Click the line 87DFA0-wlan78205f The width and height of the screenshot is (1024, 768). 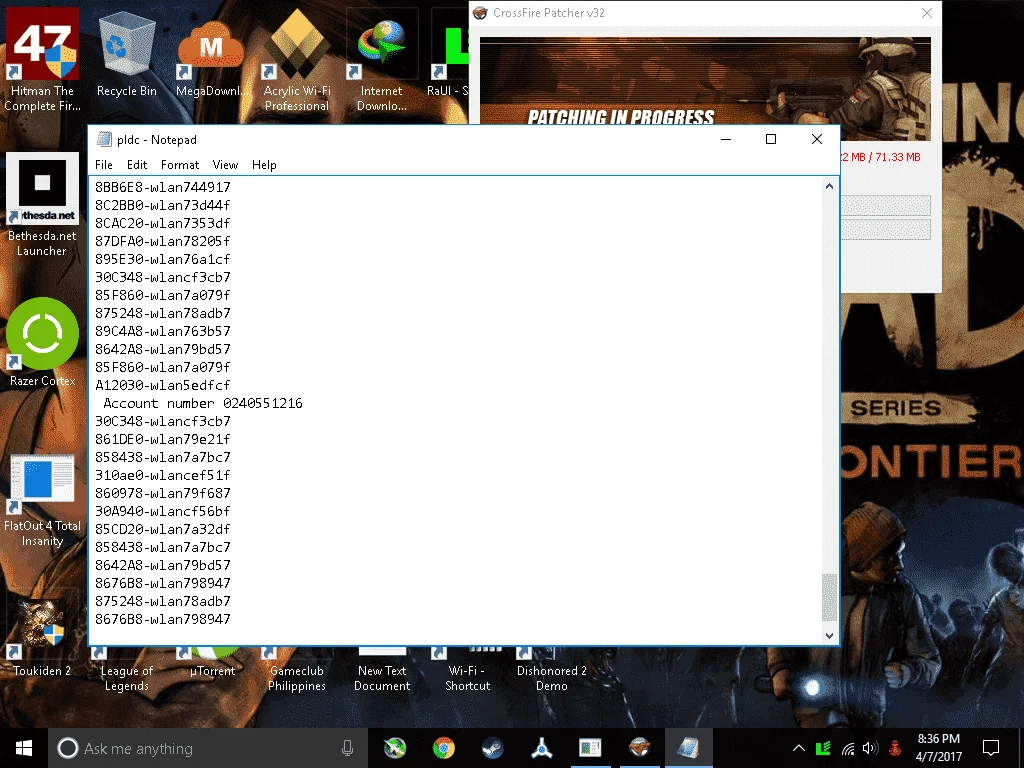[x=163, y=241]
